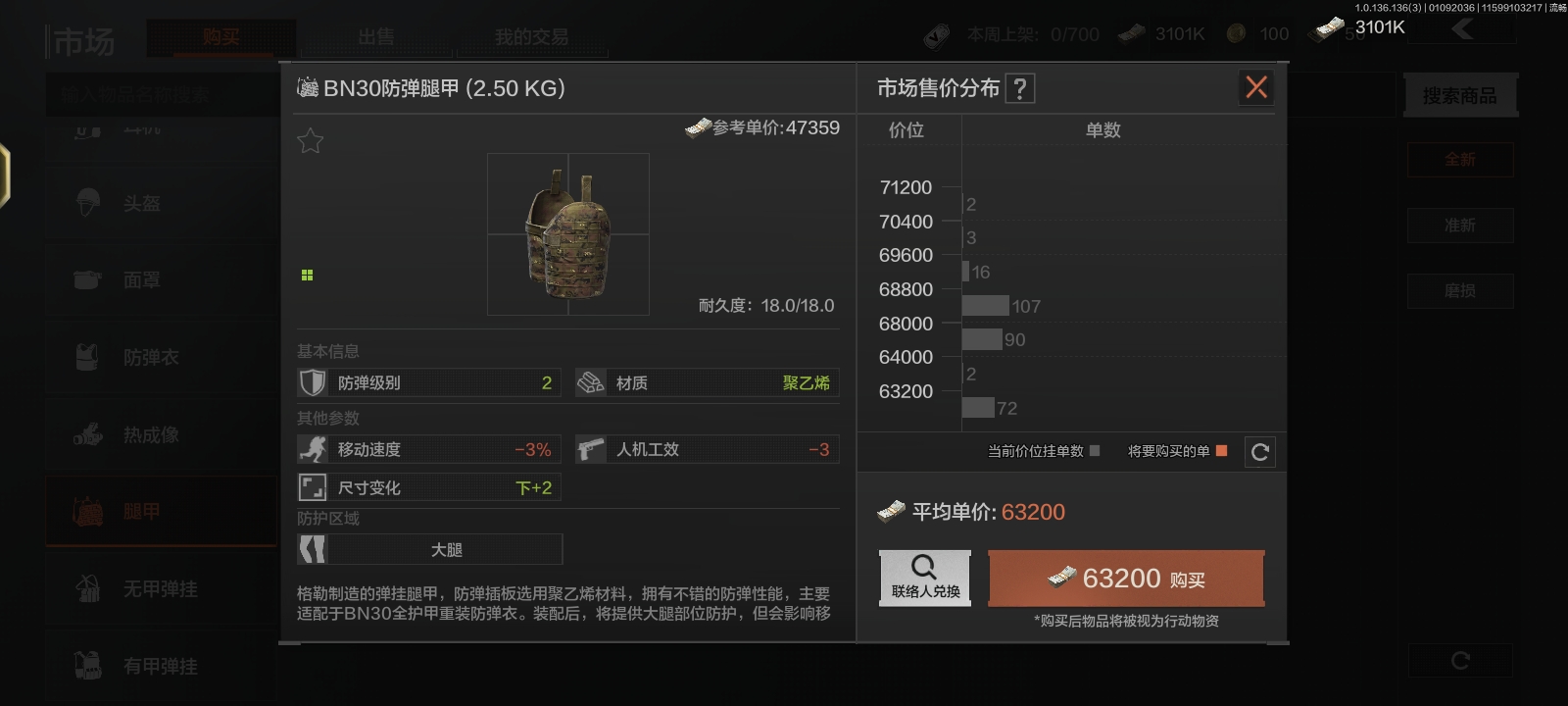Close the item detail popup
The width and height of the screenshot is (1568, 706).
pos(1256,87)
